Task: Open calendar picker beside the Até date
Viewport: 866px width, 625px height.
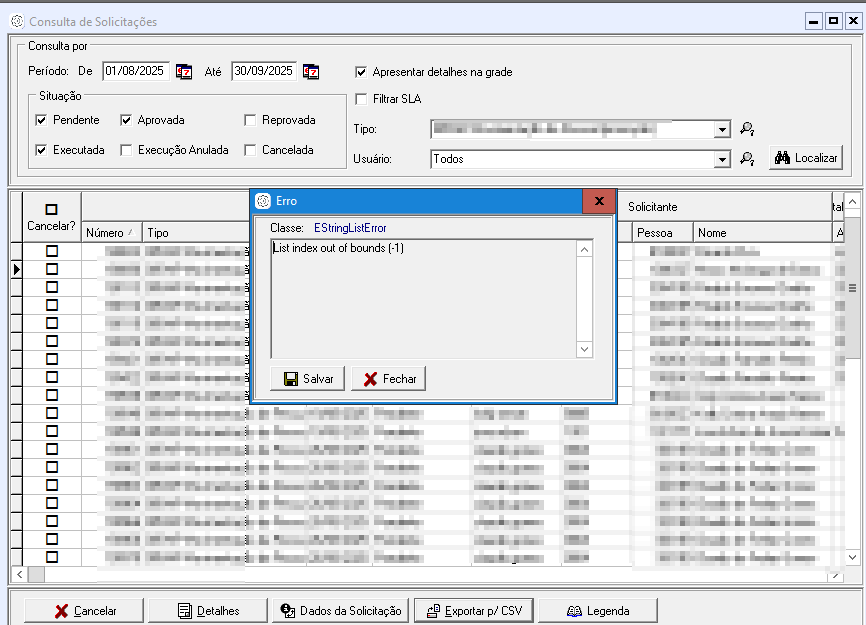Action: 311,71
